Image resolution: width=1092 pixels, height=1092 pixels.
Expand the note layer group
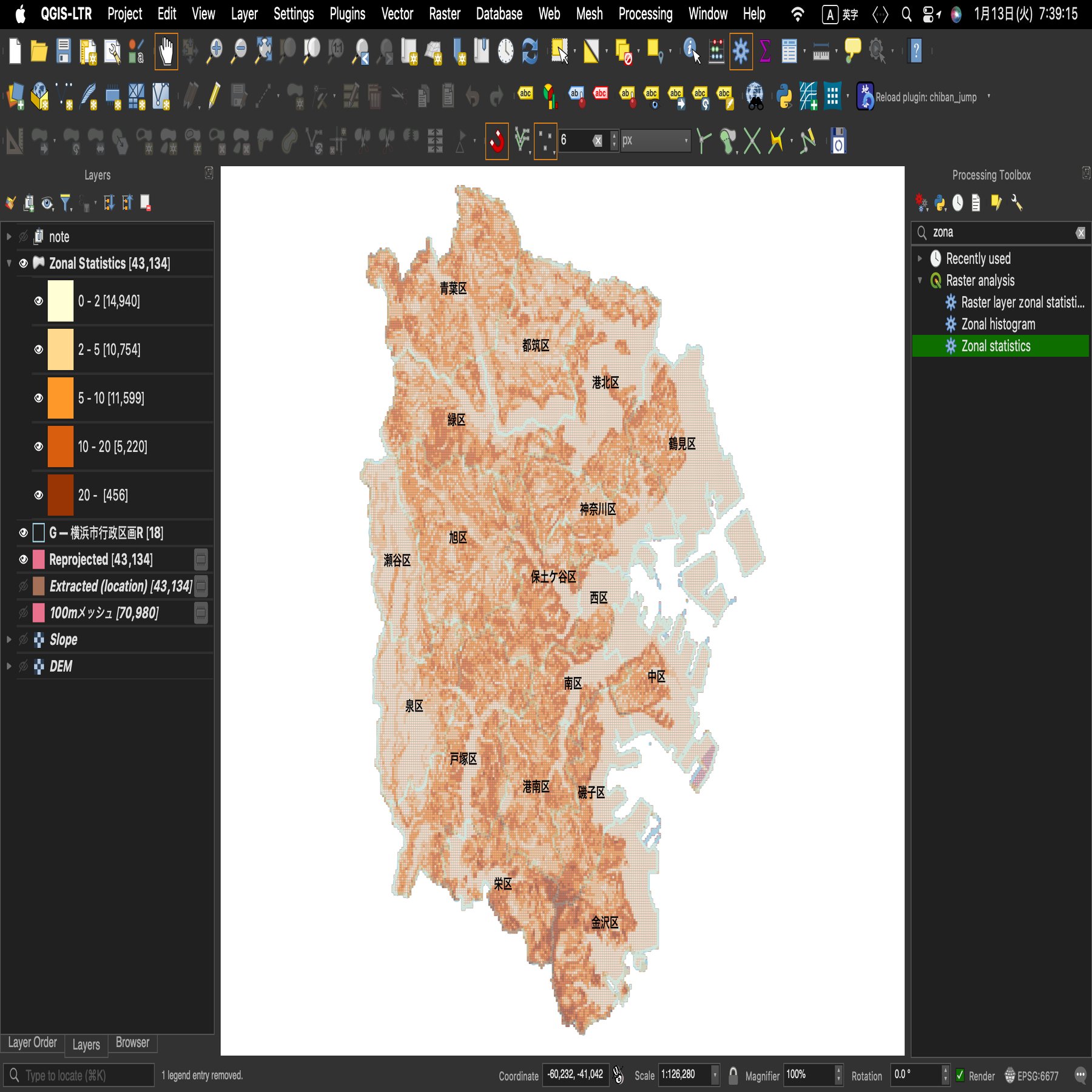coord(9,237)
